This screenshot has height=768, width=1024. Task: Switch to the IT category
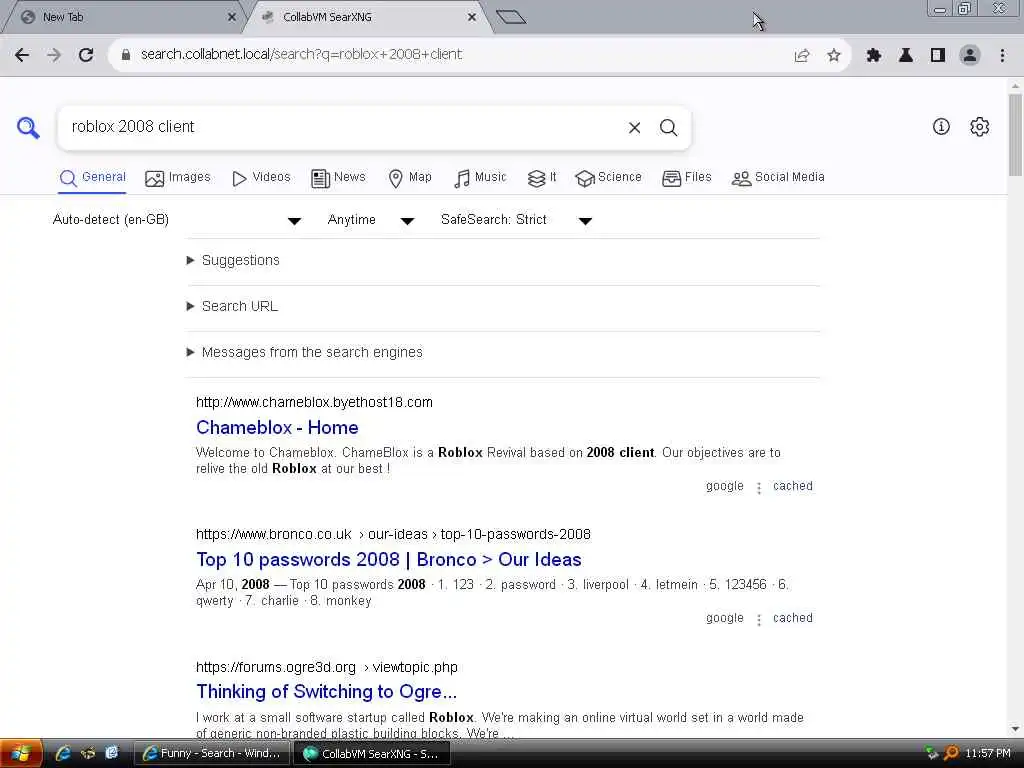pos(541,178)
